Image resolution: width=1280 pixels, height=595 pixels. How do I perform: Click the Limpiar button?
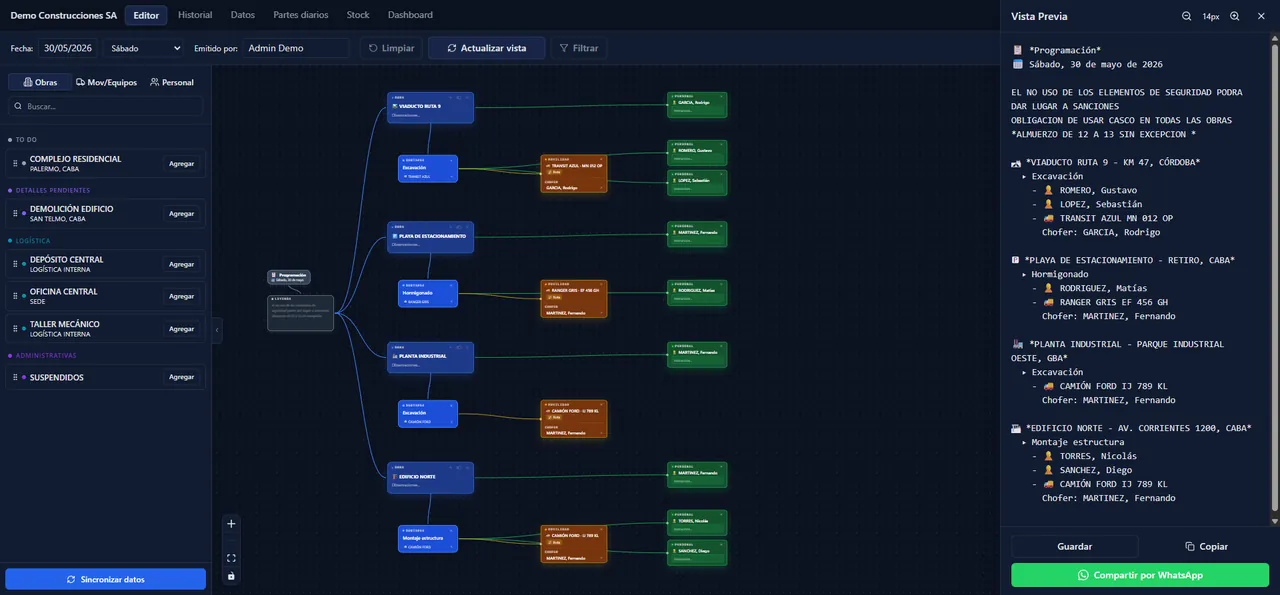pyautogui.click(x=391, y=48)
